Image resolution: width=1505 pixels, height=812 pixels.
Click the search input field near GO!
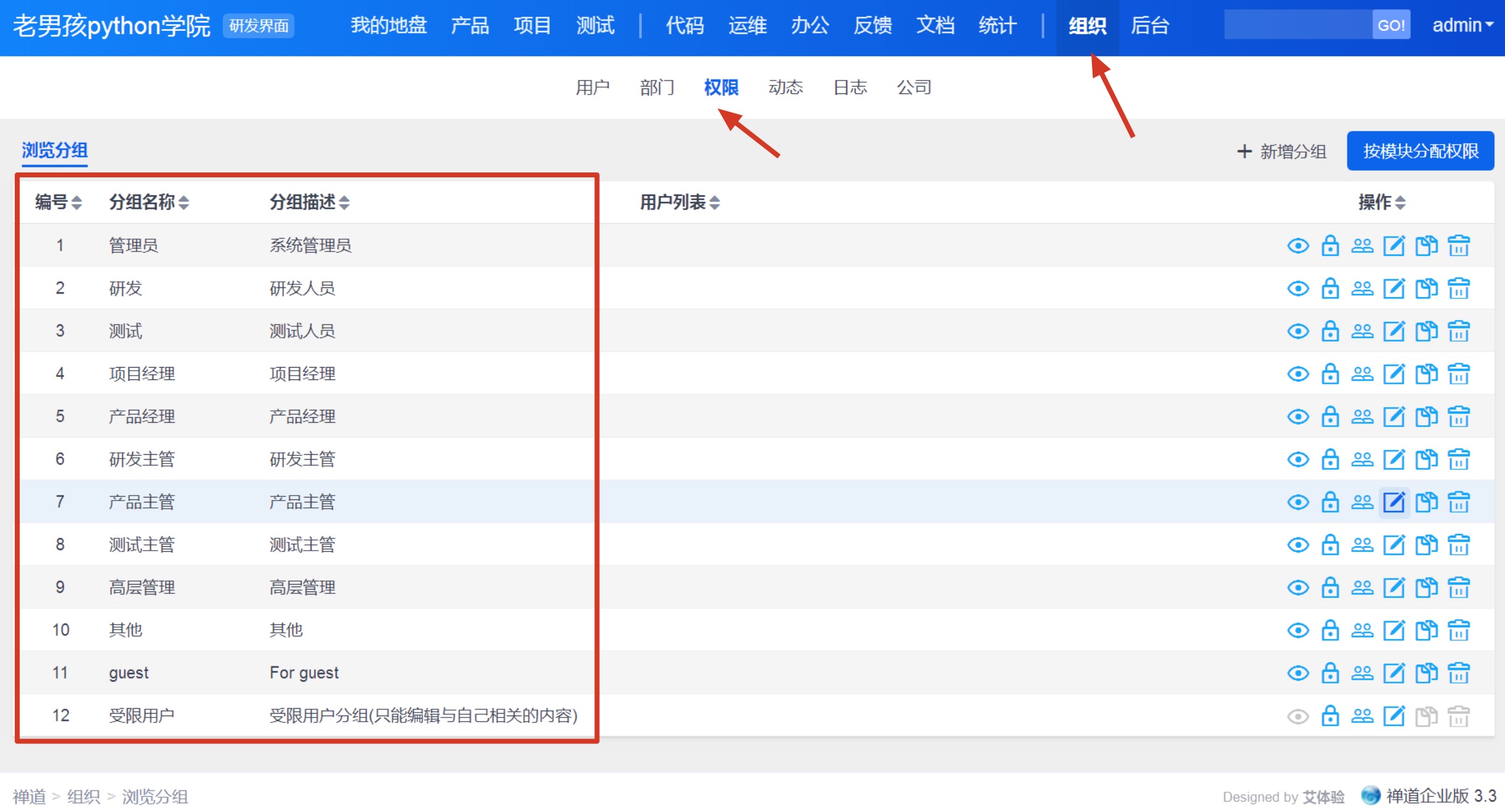click(1297, 25)
